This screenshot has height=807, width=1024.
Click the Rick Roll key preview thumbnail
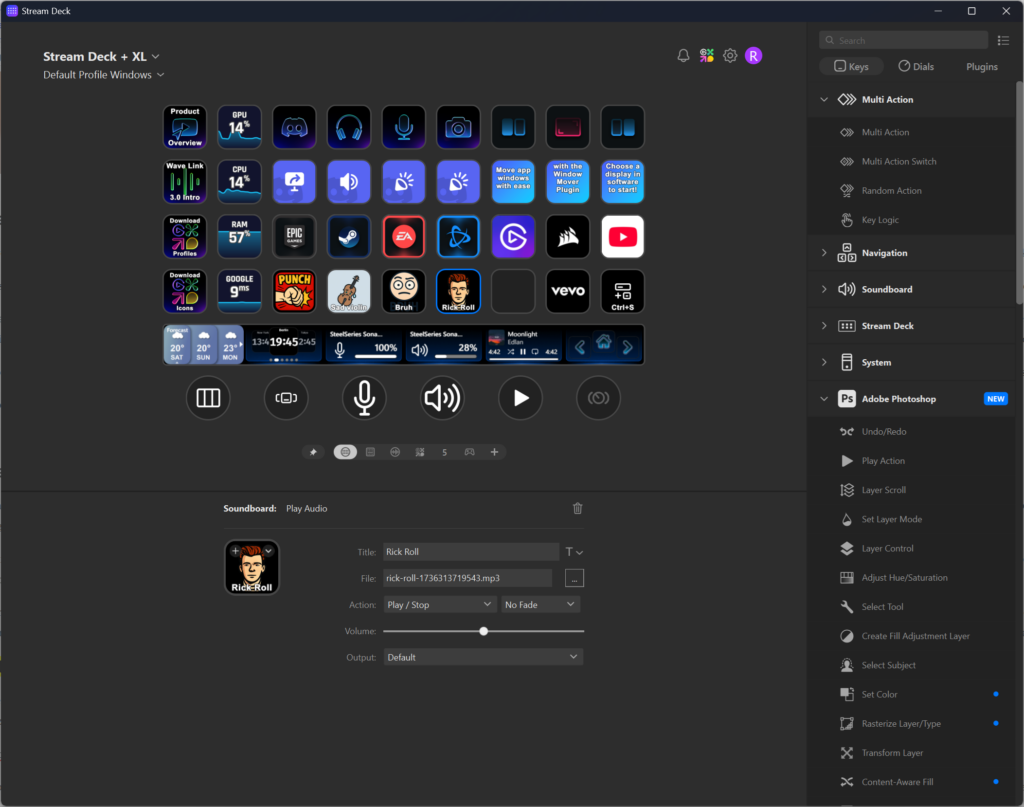pos(252,567)
